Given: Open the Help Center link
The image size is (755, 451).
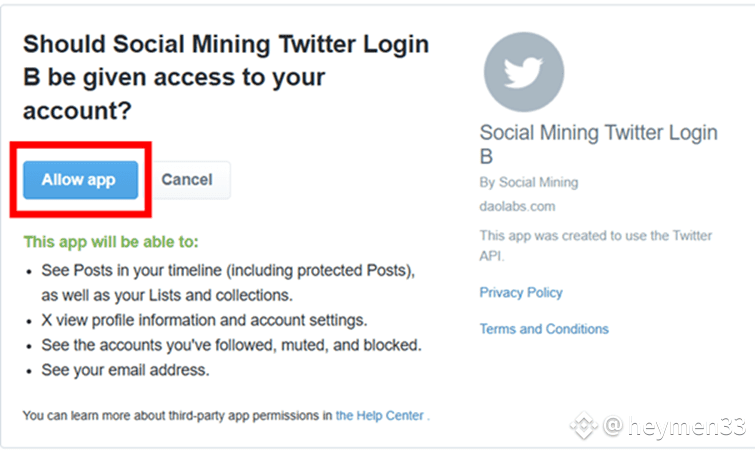Looking at the screenshot, I should [379, 415].
